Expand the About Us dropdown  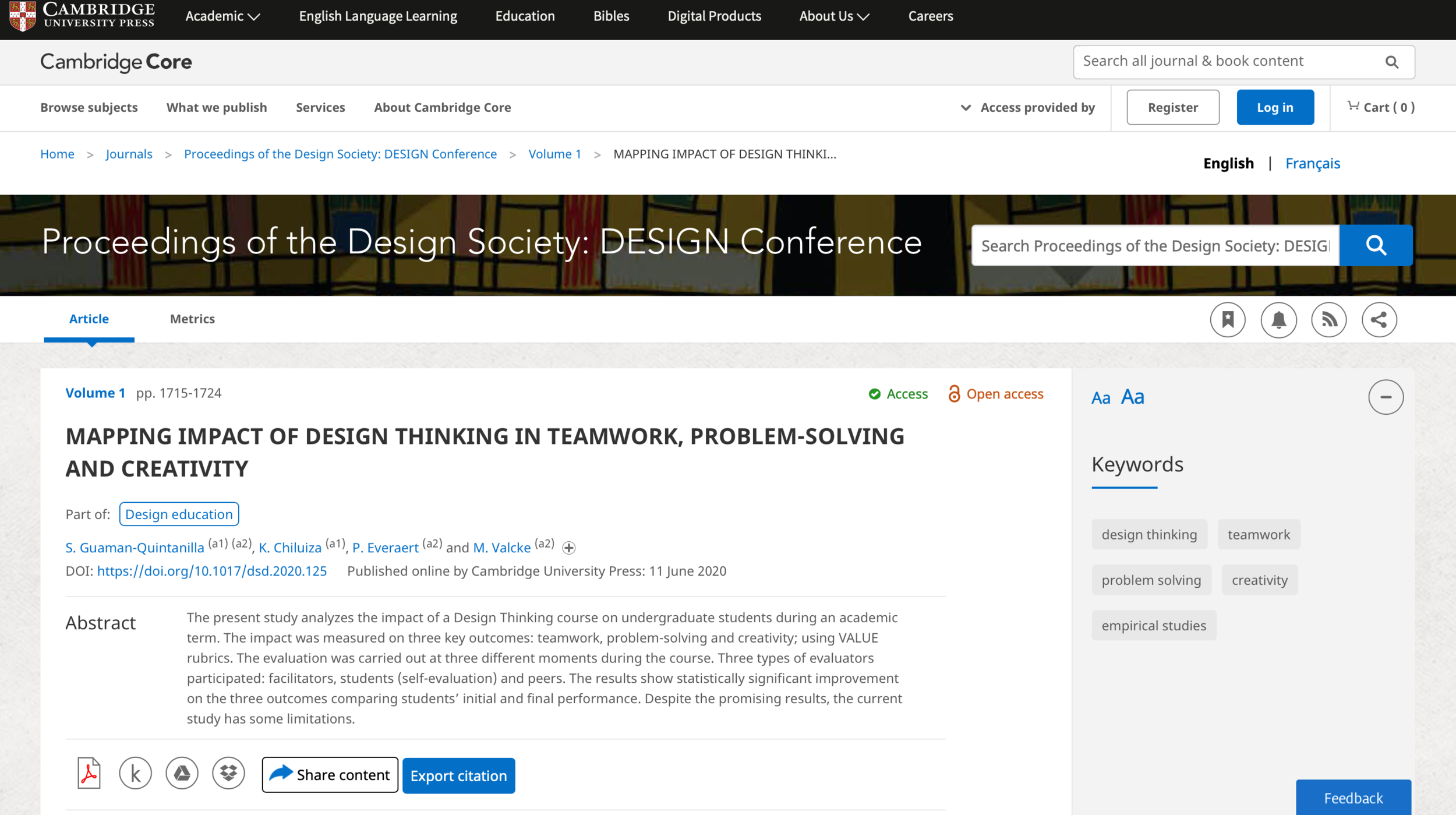833,16
